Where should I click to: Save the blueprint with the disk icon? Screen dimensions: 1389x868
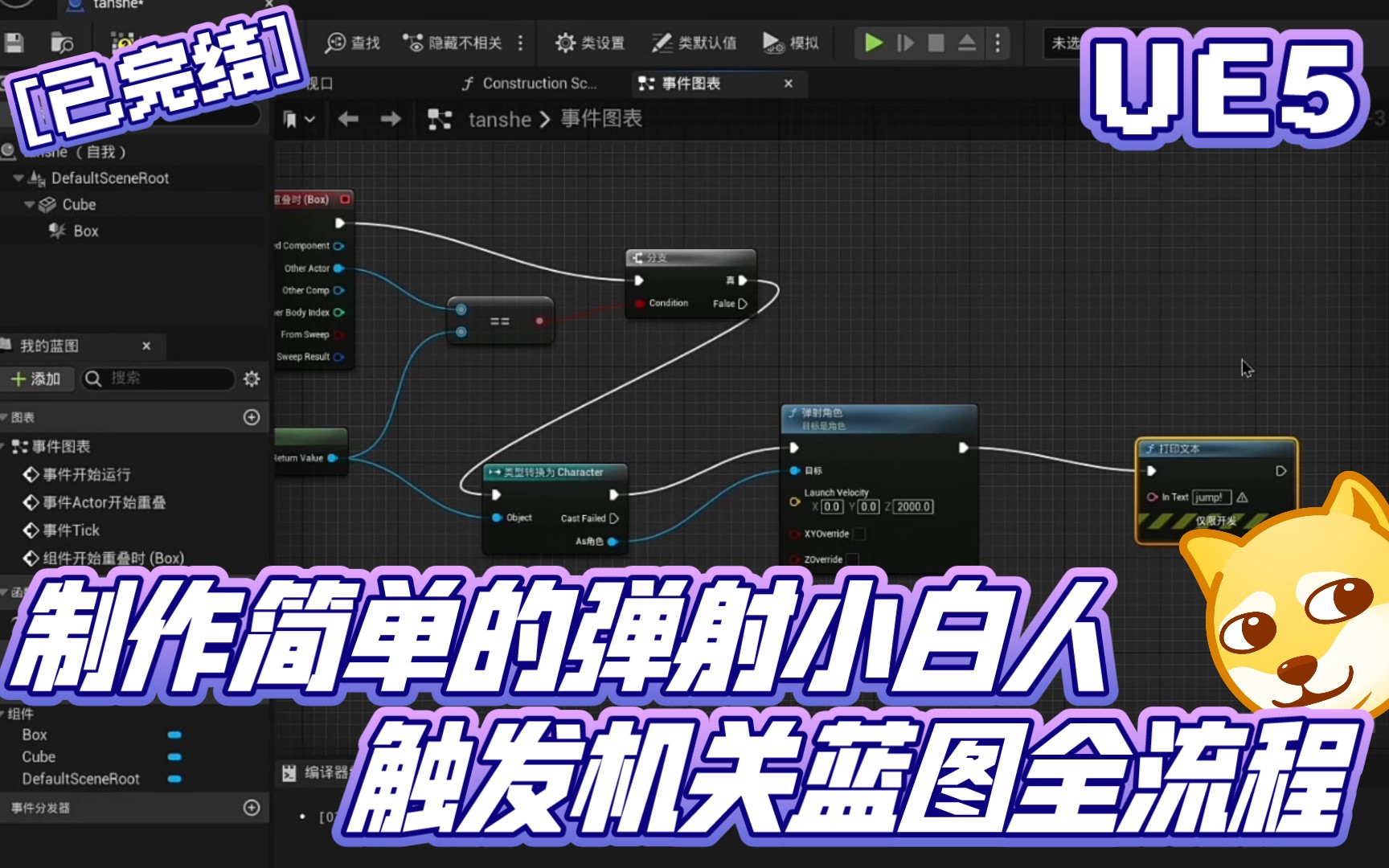point(14,43)
